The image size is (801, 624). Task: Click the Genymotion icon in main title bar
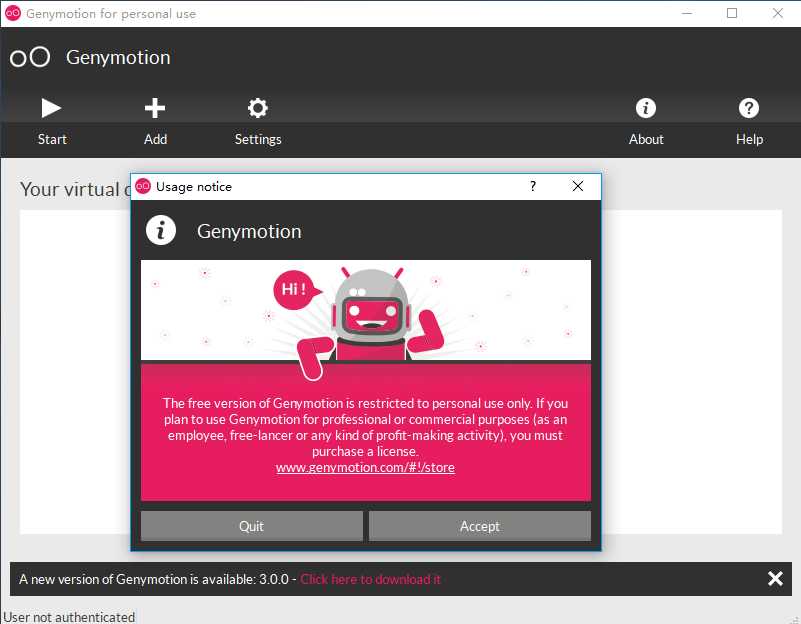[x=12, y=13]
